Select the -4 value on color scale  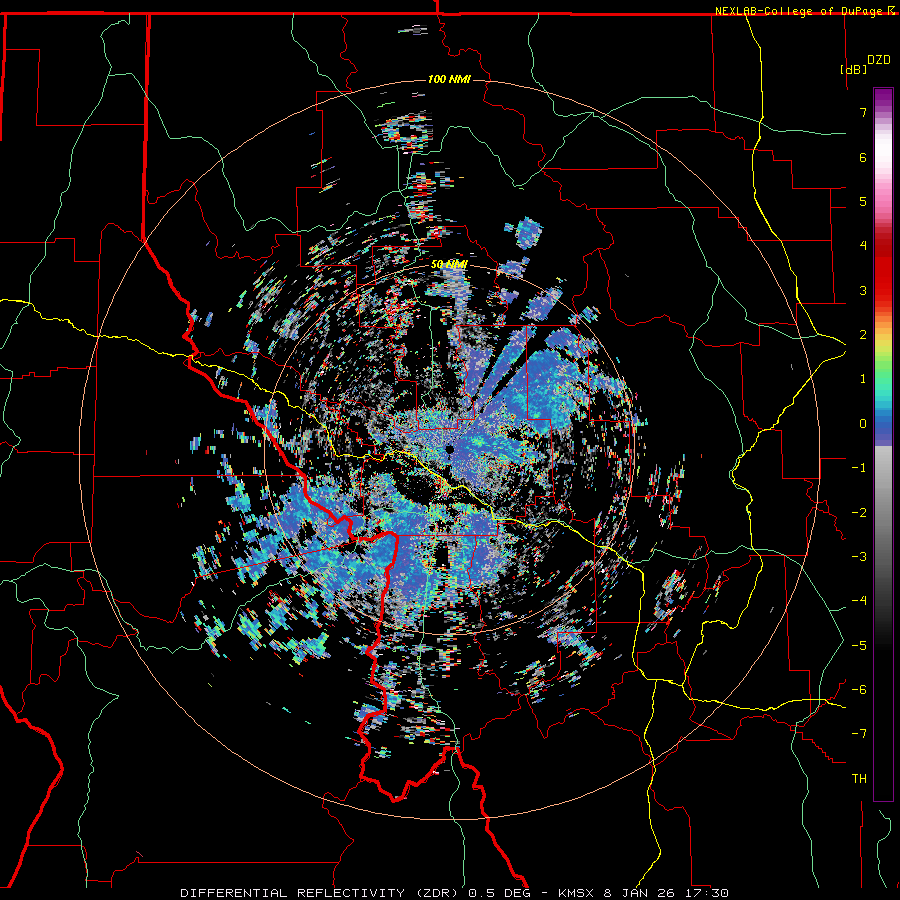click(859, 601)
